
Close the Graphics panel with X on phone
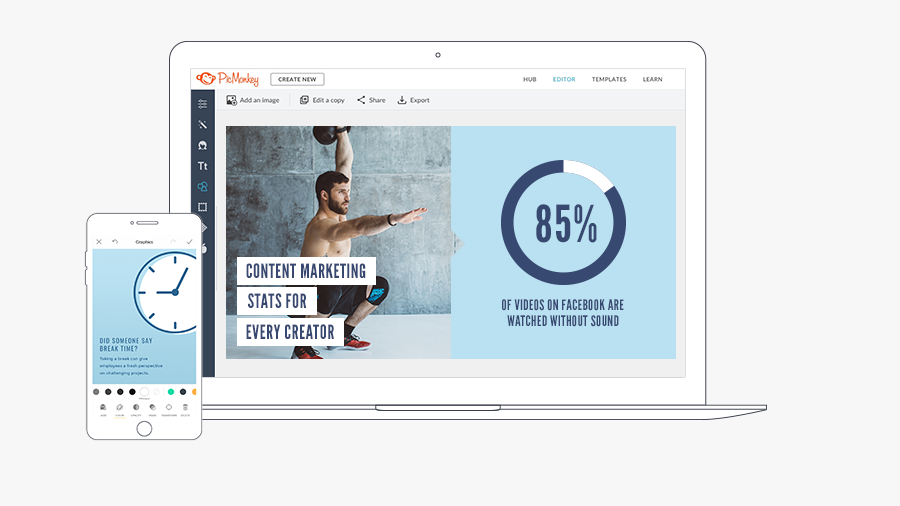tap(99, 241)
